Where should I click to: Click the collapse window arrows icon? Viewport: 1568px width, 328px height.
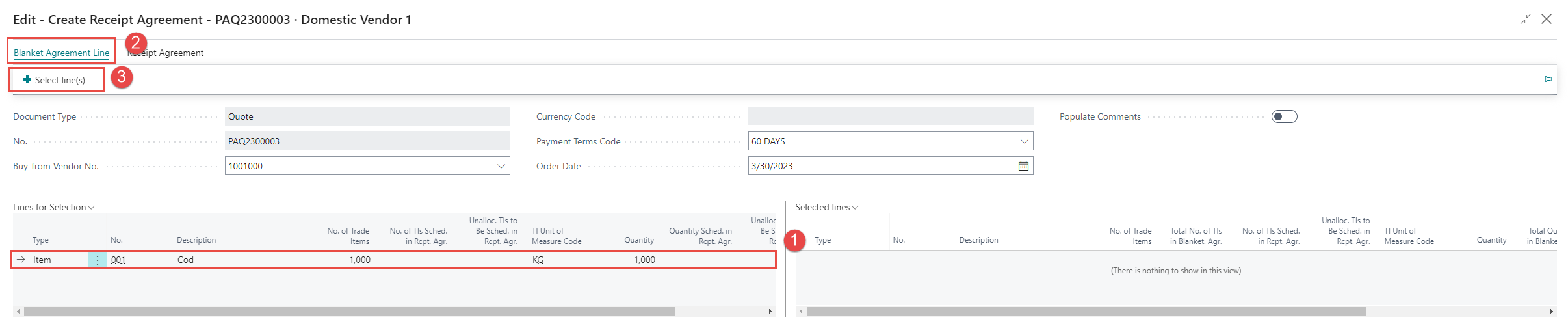(1525, 20)
